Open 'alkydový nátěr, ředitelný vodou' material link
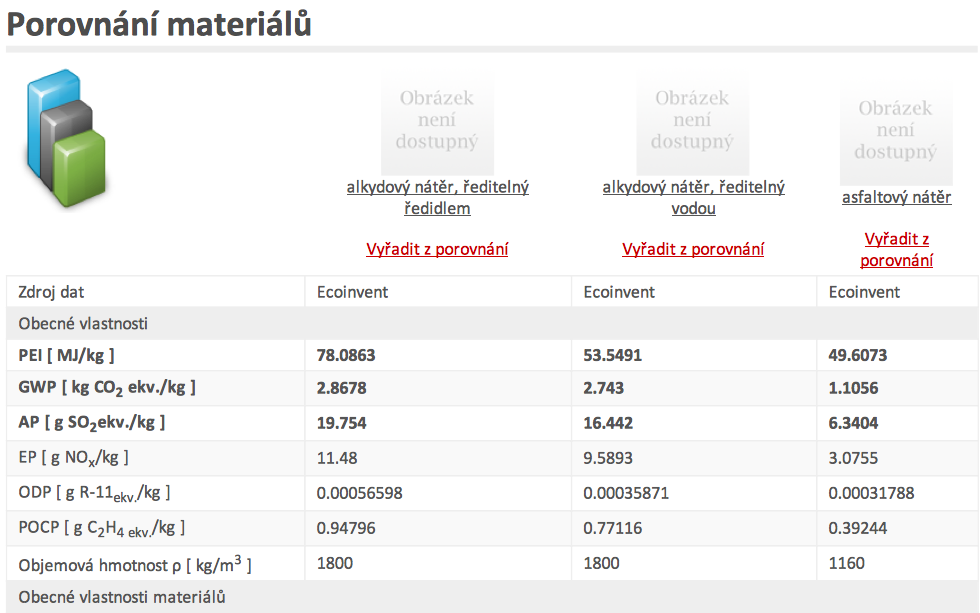Image resolution: width=980 pixels, height=613 pixels. [693, 197]
